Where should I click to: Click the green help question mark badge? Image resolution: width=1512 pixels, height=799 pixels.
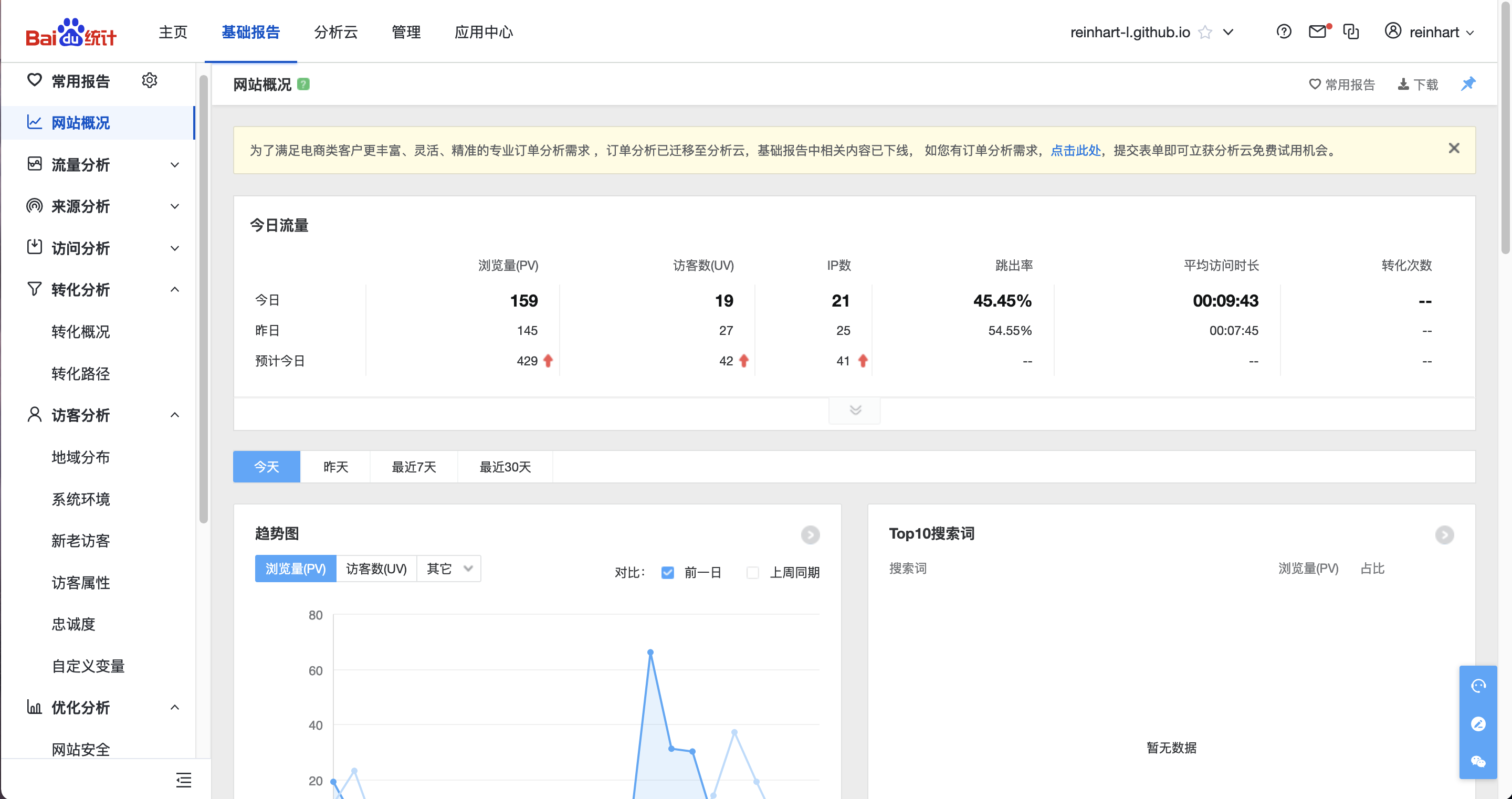[x=303, y=85]
